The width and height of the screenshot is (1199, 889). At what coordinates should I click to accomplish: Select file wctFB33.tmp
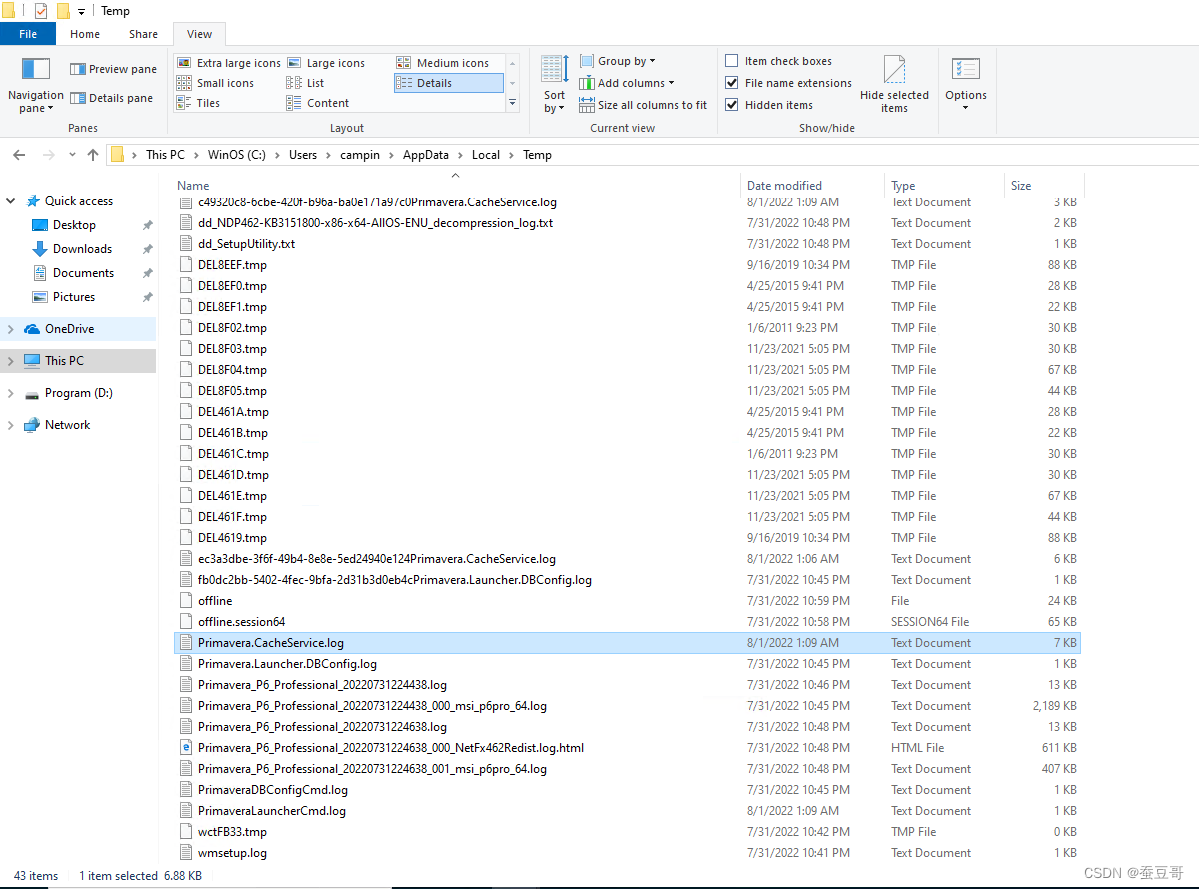627,832
